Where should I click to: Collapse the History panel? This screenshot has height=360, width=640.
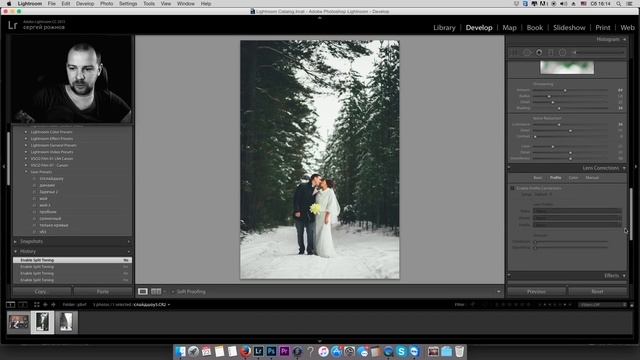(16, 251)
